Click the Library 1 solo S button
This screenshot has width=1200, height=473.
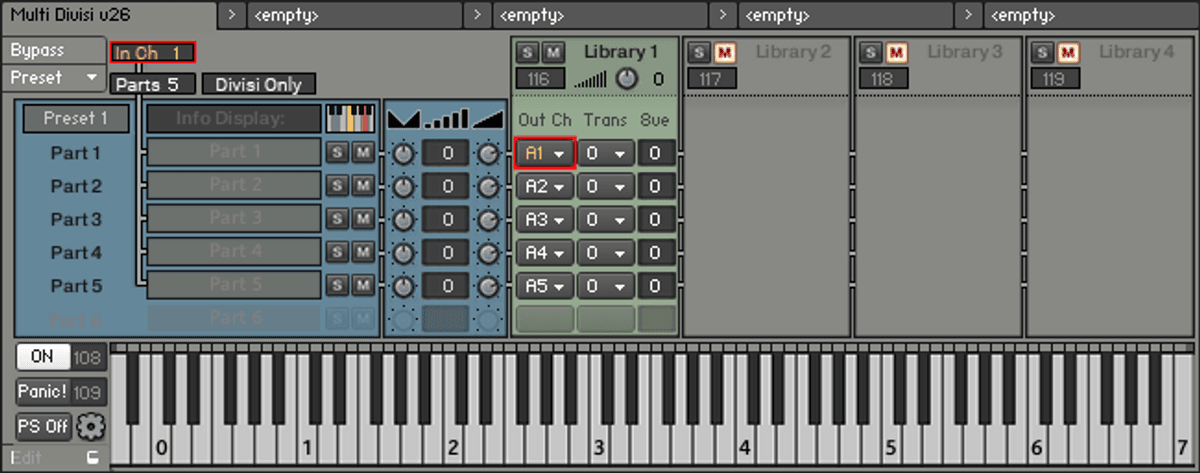point(527,52)
